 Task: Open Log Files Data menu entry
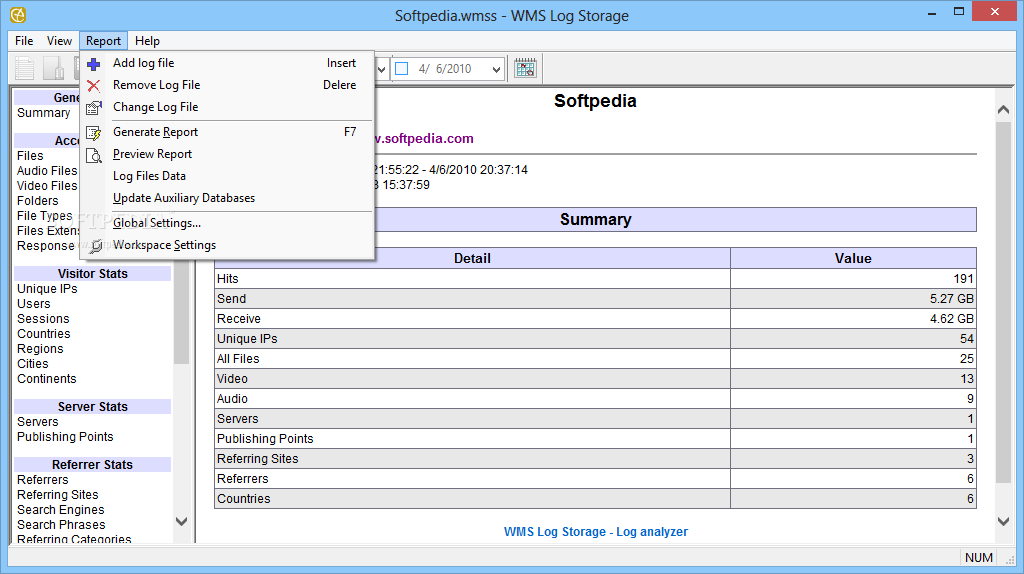click(x=227, y=176)
